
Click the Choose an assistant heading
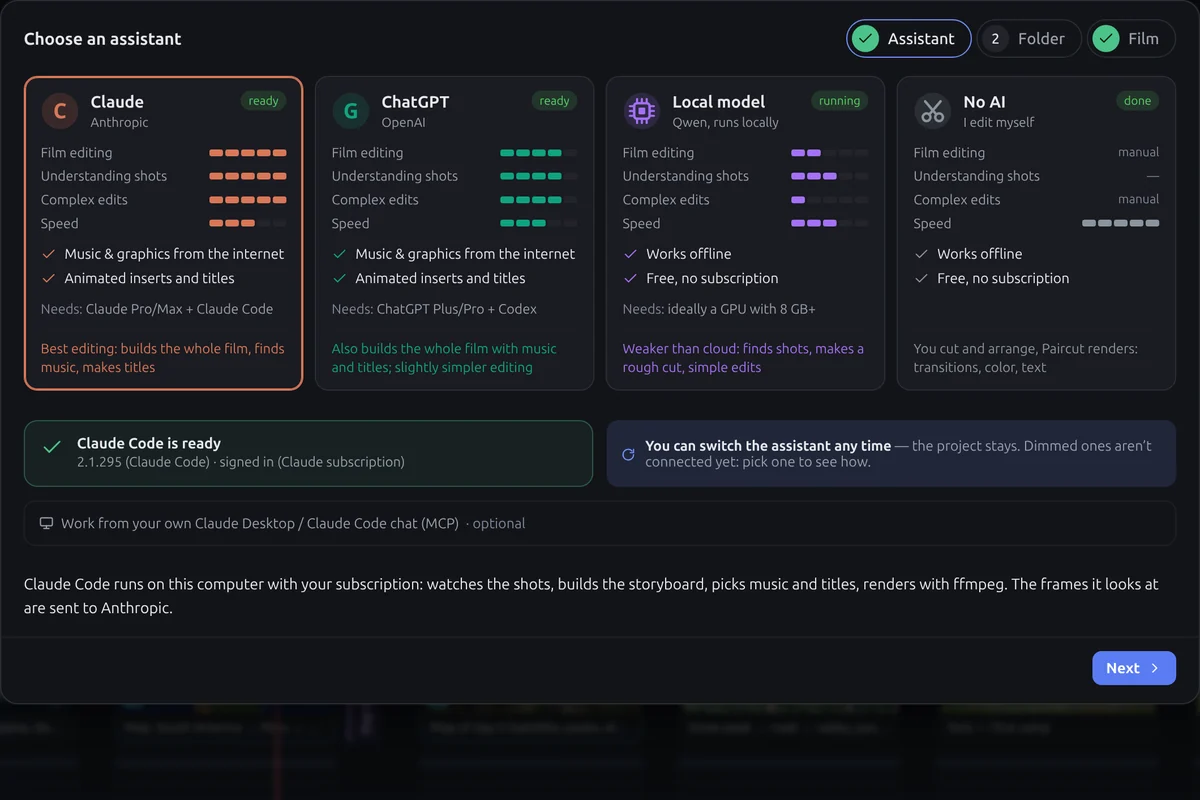pos(103,39)
